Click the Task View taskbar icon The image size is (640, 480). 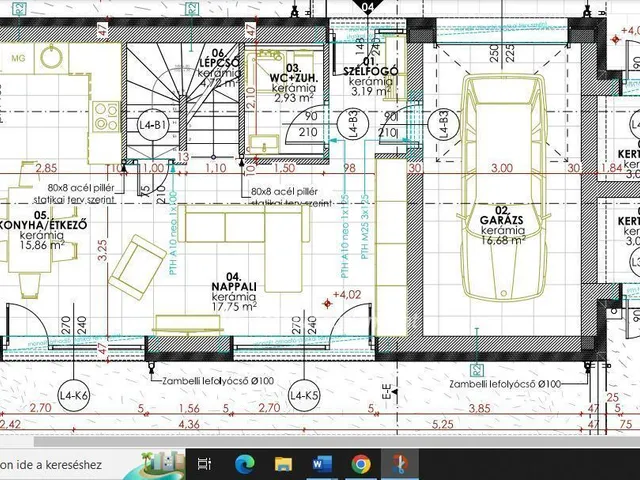(x=204, y=463)
